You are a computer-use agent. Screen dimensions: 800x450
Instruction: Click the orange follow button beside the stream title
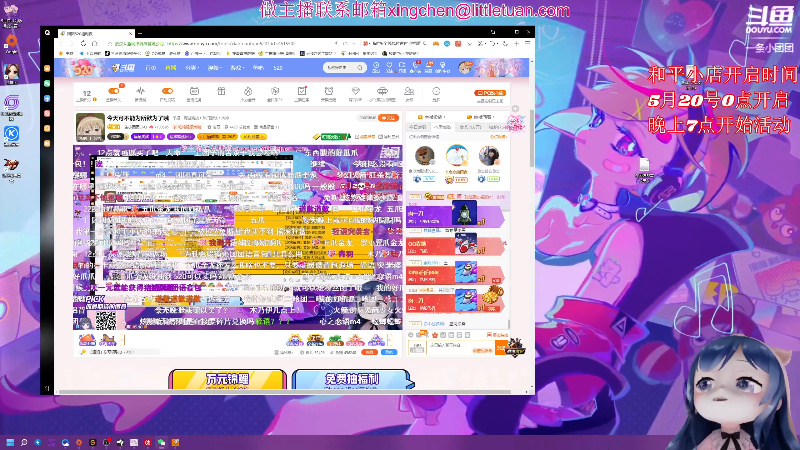pyautogui.click(x=389, y=118)
